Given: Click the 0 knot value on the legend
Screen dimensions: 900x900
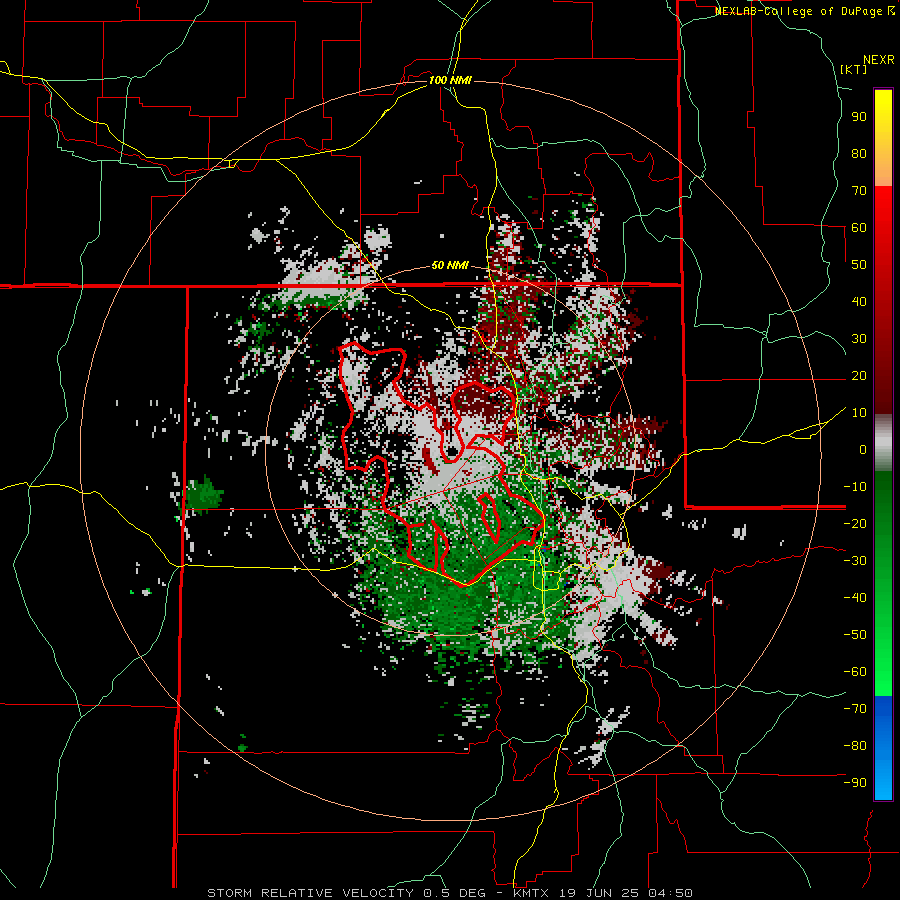Looking at the screenshot, I should [x=863, y=449].
